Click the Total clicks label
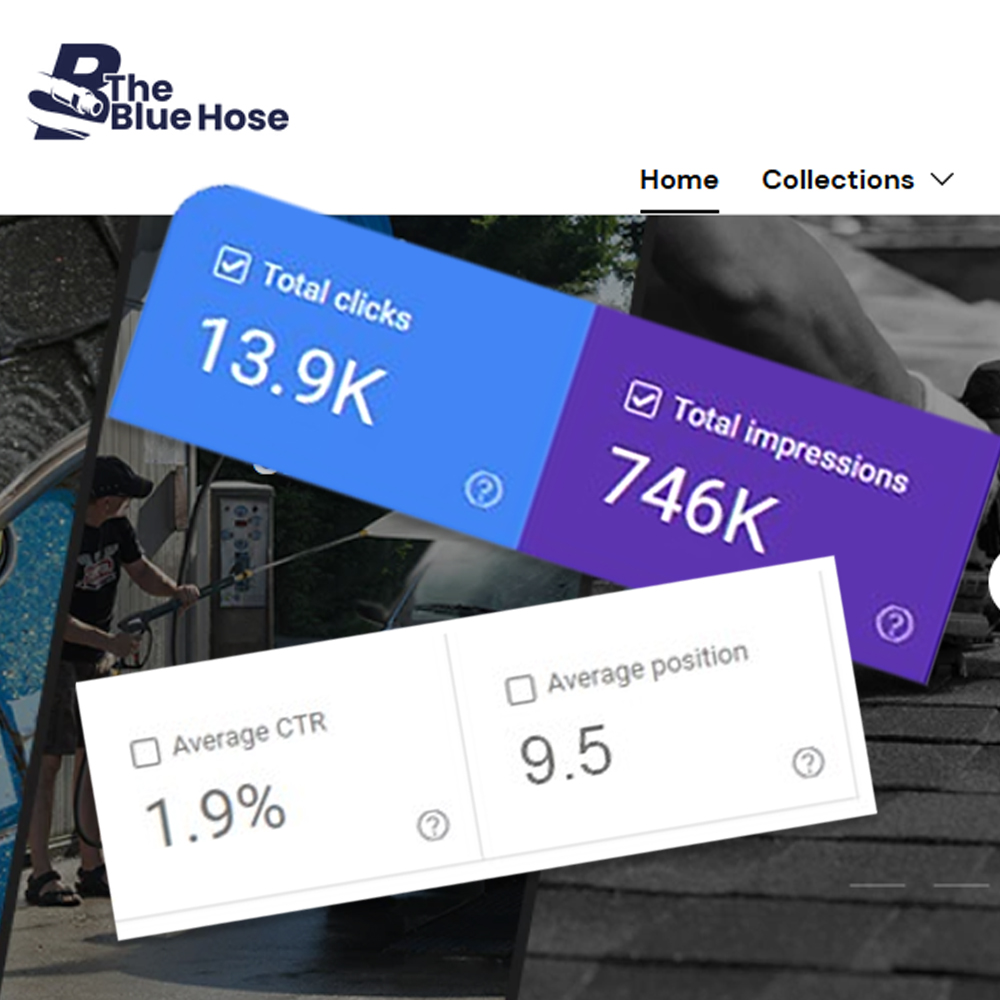 [336, 297]
